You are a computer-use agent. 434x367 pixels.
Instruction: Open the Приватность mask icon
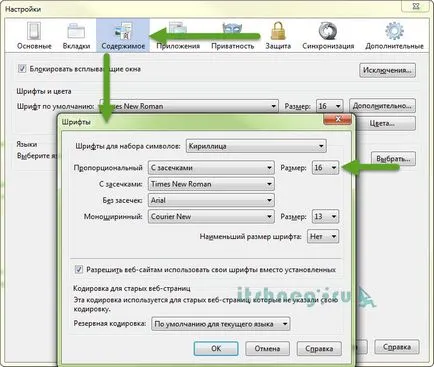click(x=232, y=36)
